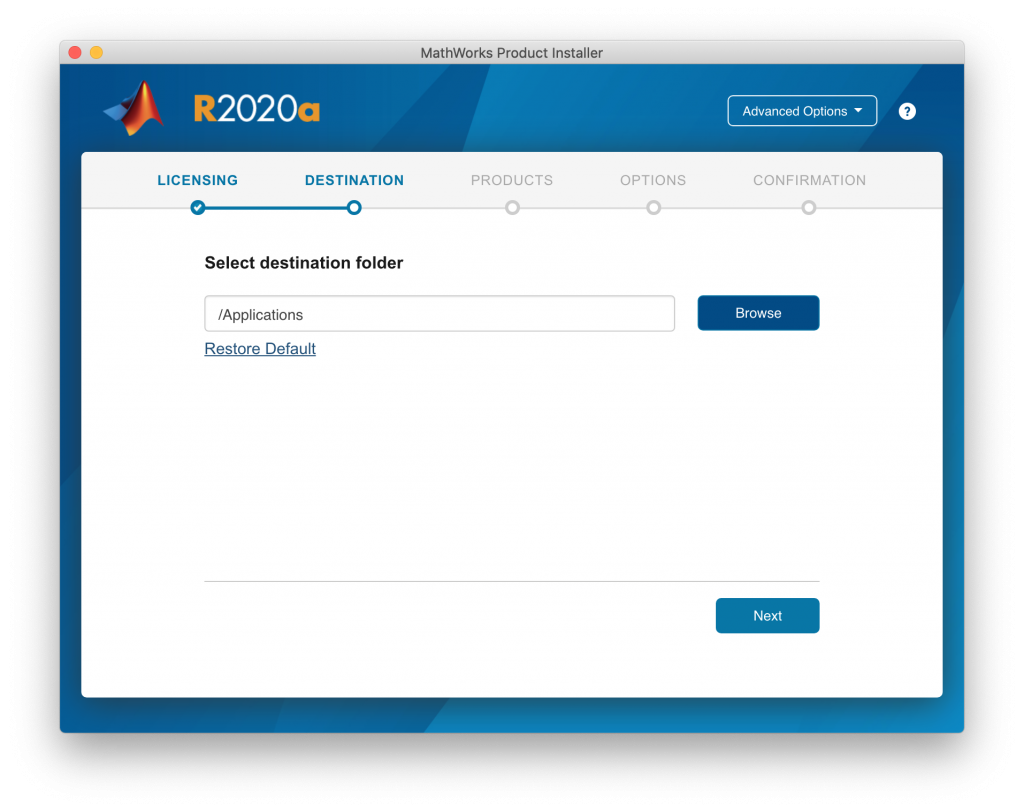Click the Restore Default link
1024x812 pixels.
[x=260, y=349]
